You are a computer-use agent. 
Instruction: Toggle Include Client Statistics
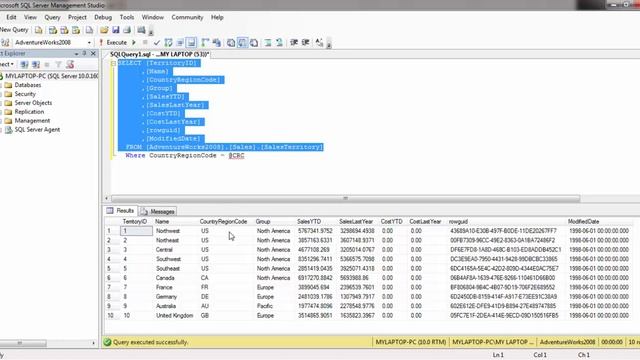click(x=216, y=42)
